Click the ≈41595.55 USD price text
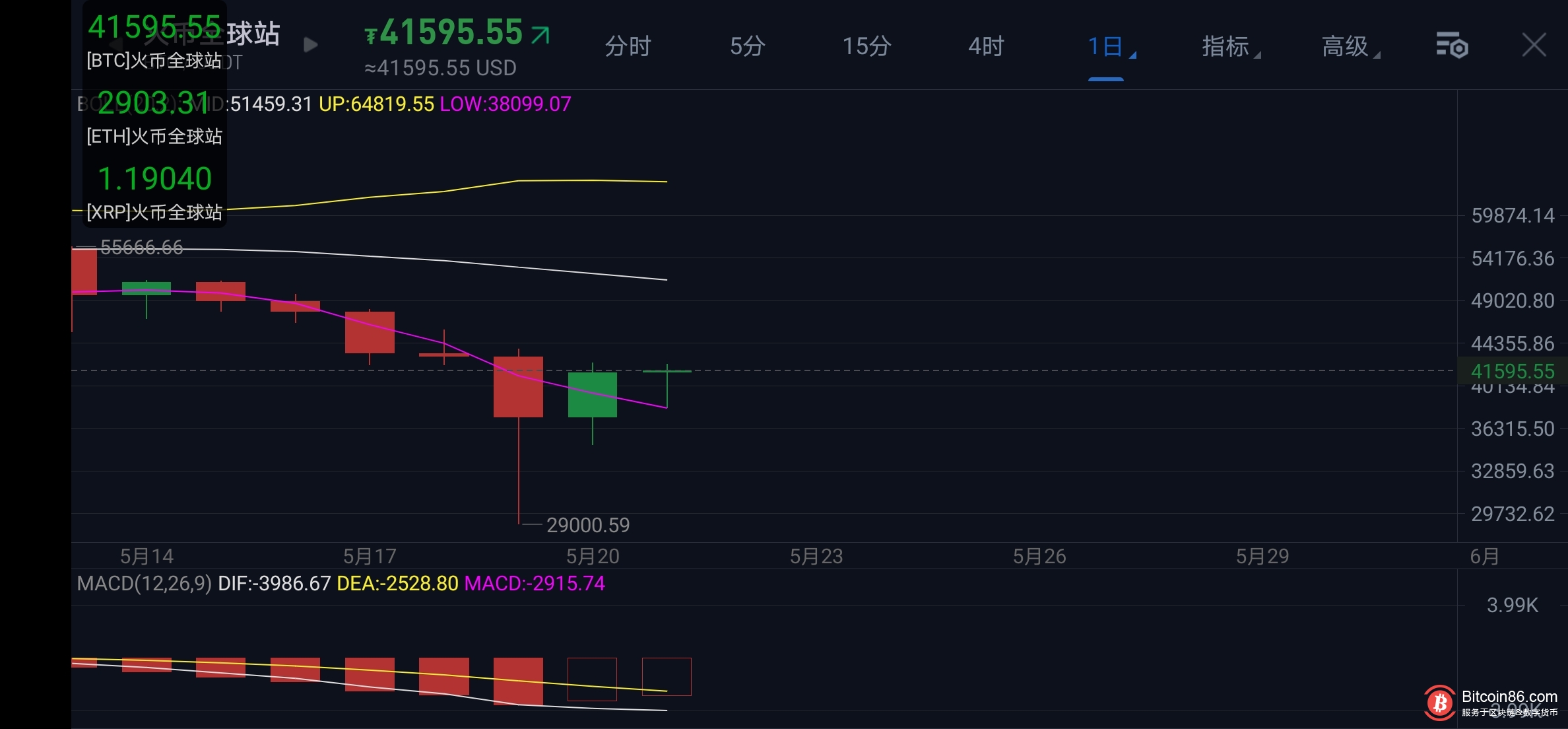 pyautogui.click(x=440, y=68)
